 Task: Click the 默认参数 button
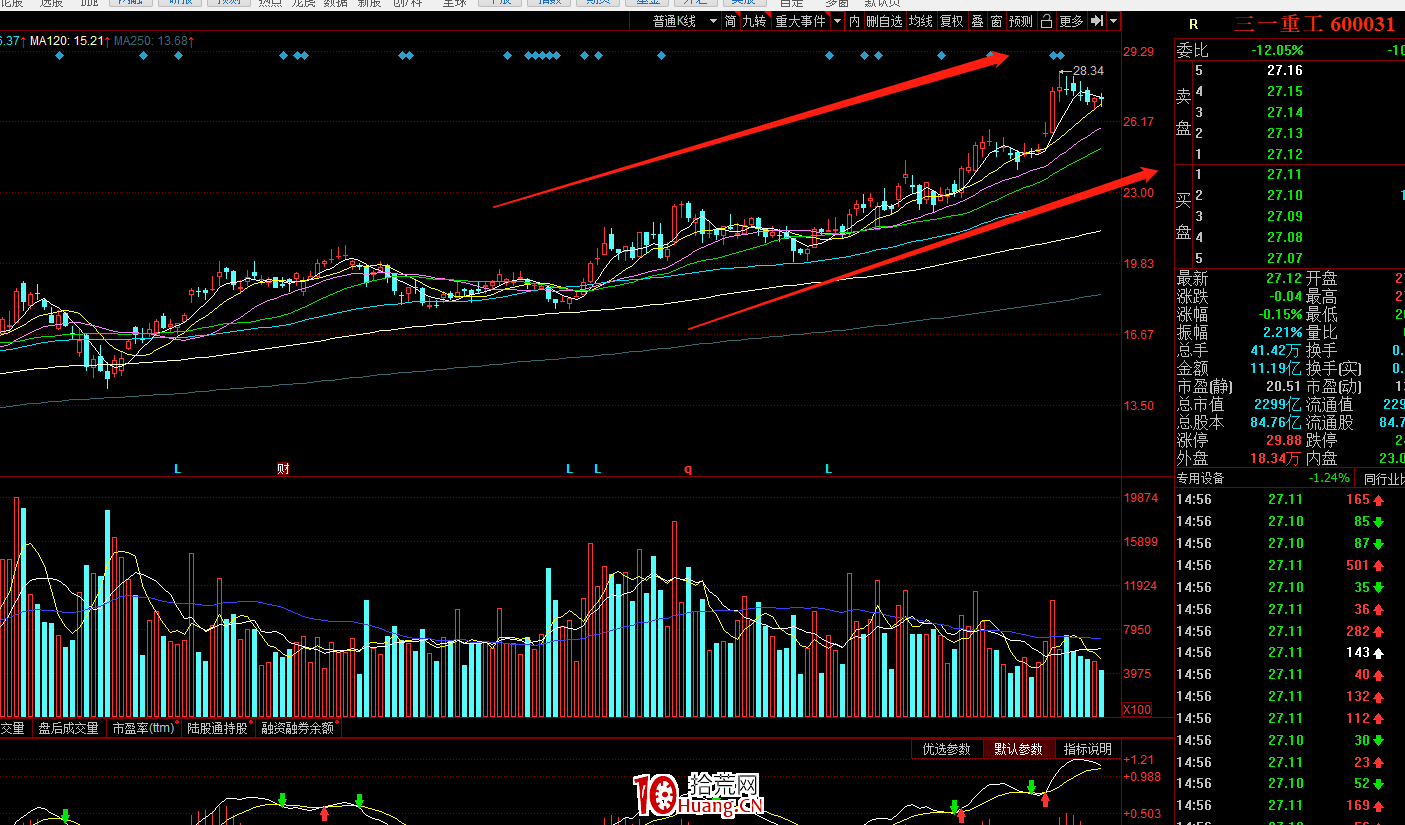point(1018,749)
